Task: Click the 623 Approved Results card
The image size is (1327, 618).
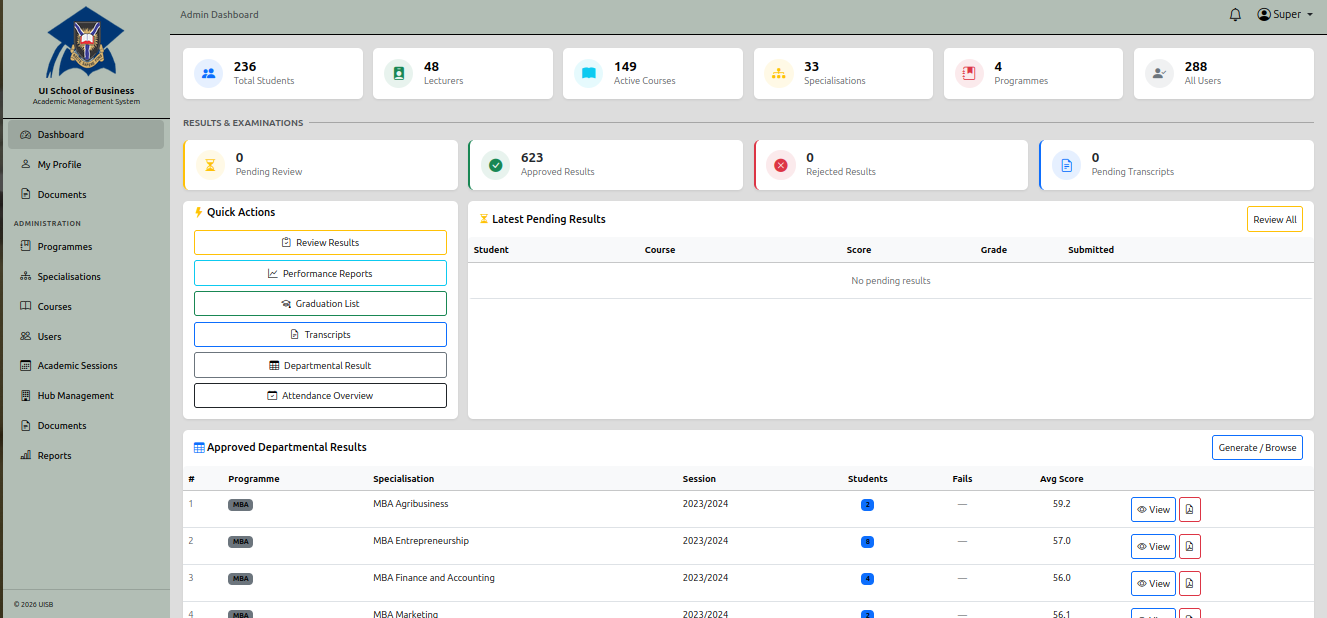Action: [x=605, y=165]
